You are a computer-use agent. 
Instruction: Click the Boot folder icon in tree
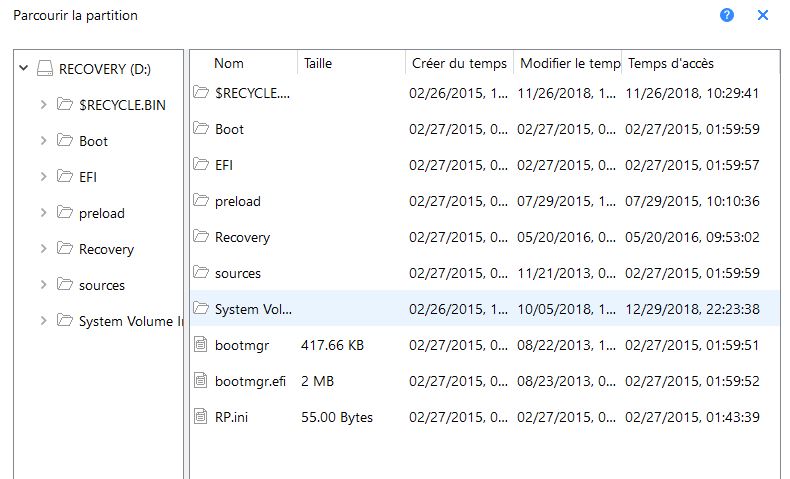tap(64, 140)
